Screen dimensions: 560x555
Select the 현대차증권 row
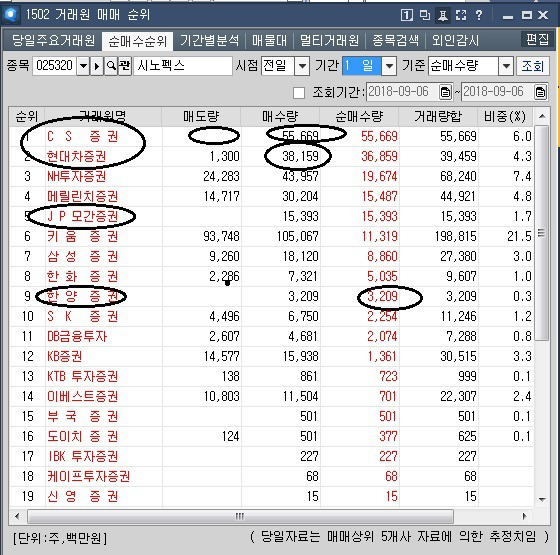coord(271,156)
